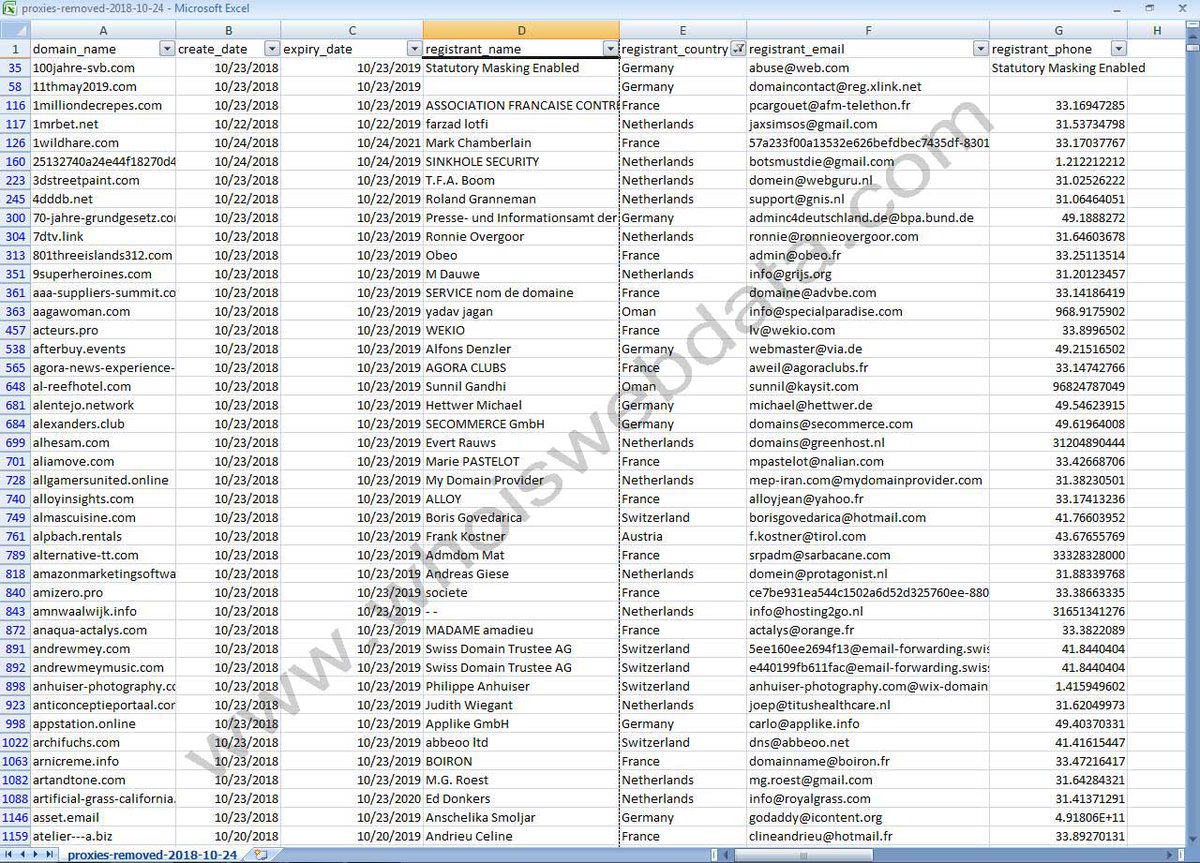Select the Ed Donkers cell
This screenshot has width=1200, height=863.
[521, 799]
